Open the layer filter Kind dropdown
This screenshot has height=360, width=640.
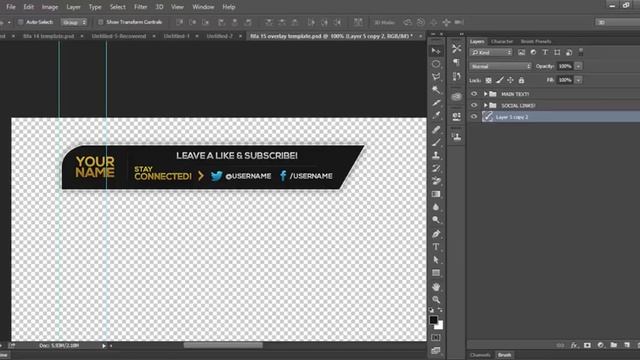491,52
